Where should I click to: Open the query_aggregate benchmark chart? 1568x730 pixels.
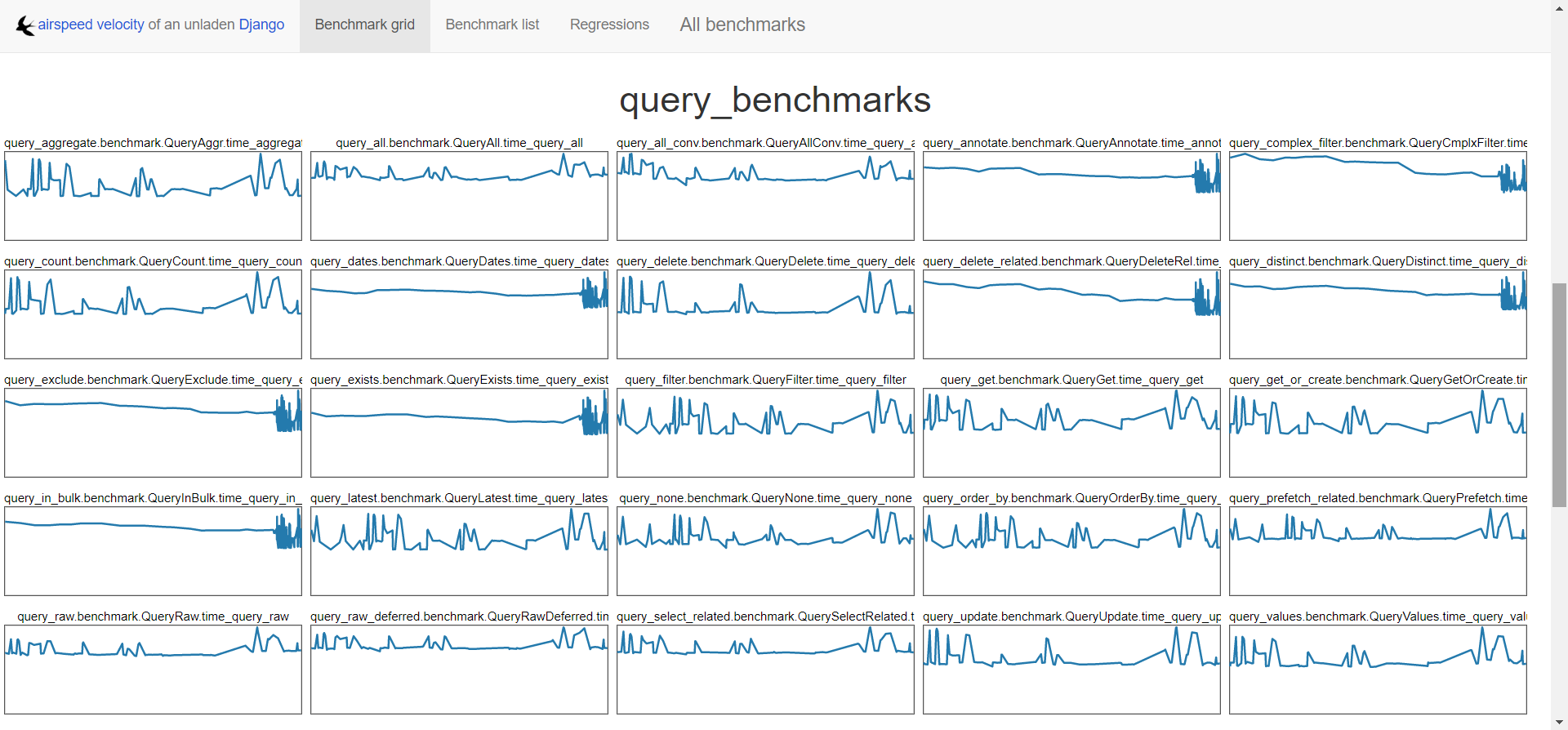[153, 196]
